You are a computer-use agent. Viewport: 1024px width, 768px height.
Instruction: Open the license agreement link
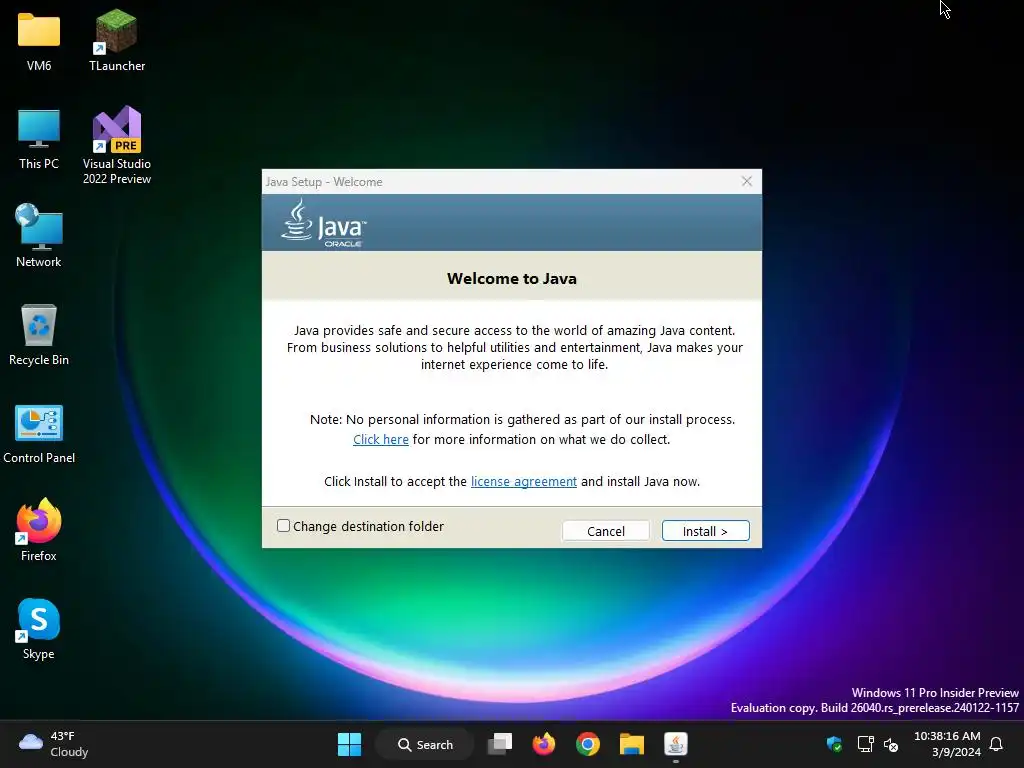coord(524,481)
